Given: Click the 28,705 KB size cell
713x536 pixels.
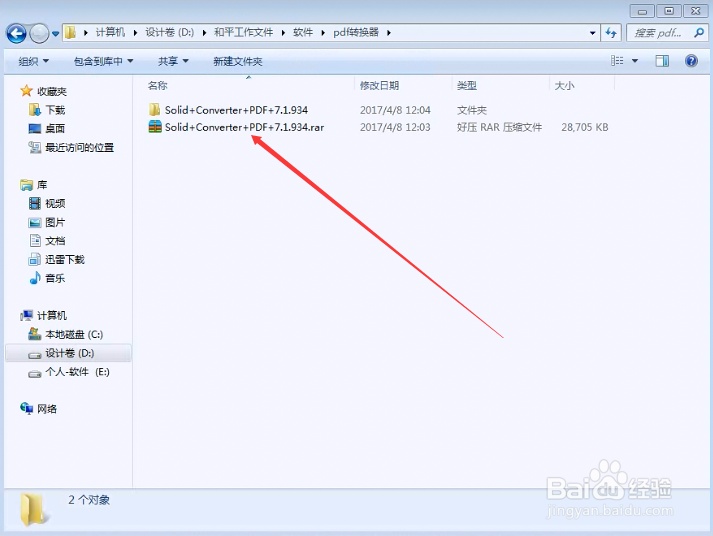Looking at the screenshot, I should click(584, 127).
